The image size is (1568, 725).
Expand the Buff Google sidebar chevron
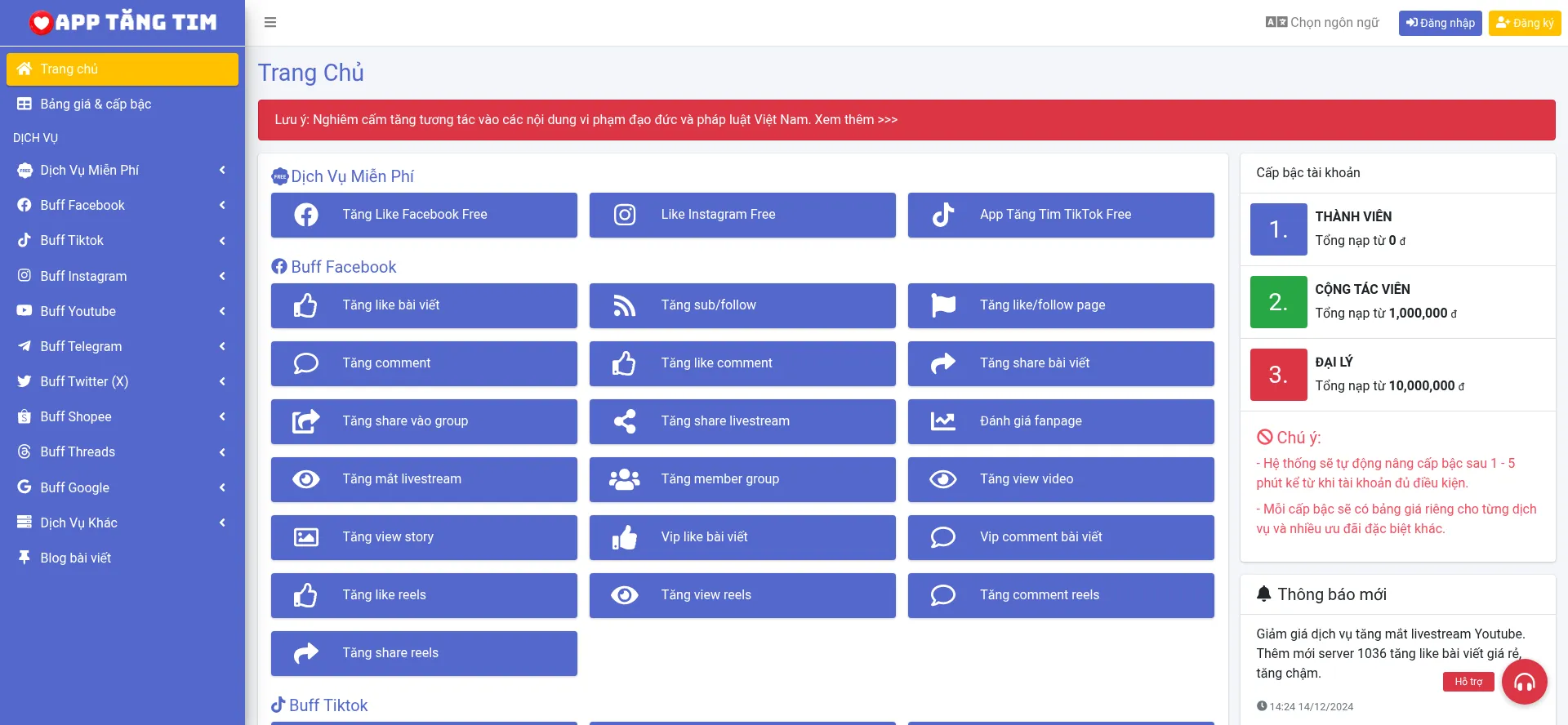222,487
